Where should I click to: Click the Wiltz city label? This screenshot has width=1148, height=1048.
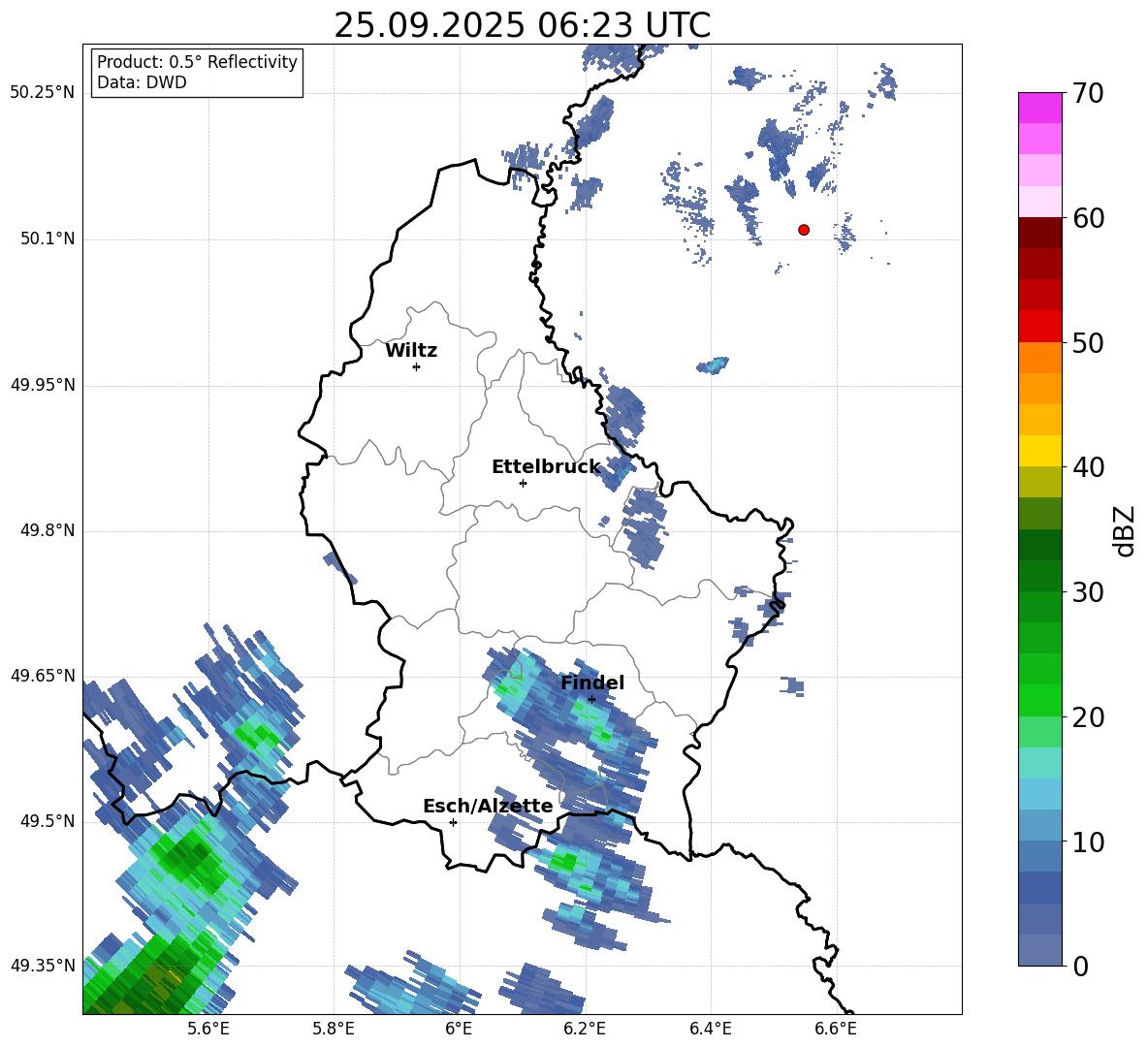[411, 351]
